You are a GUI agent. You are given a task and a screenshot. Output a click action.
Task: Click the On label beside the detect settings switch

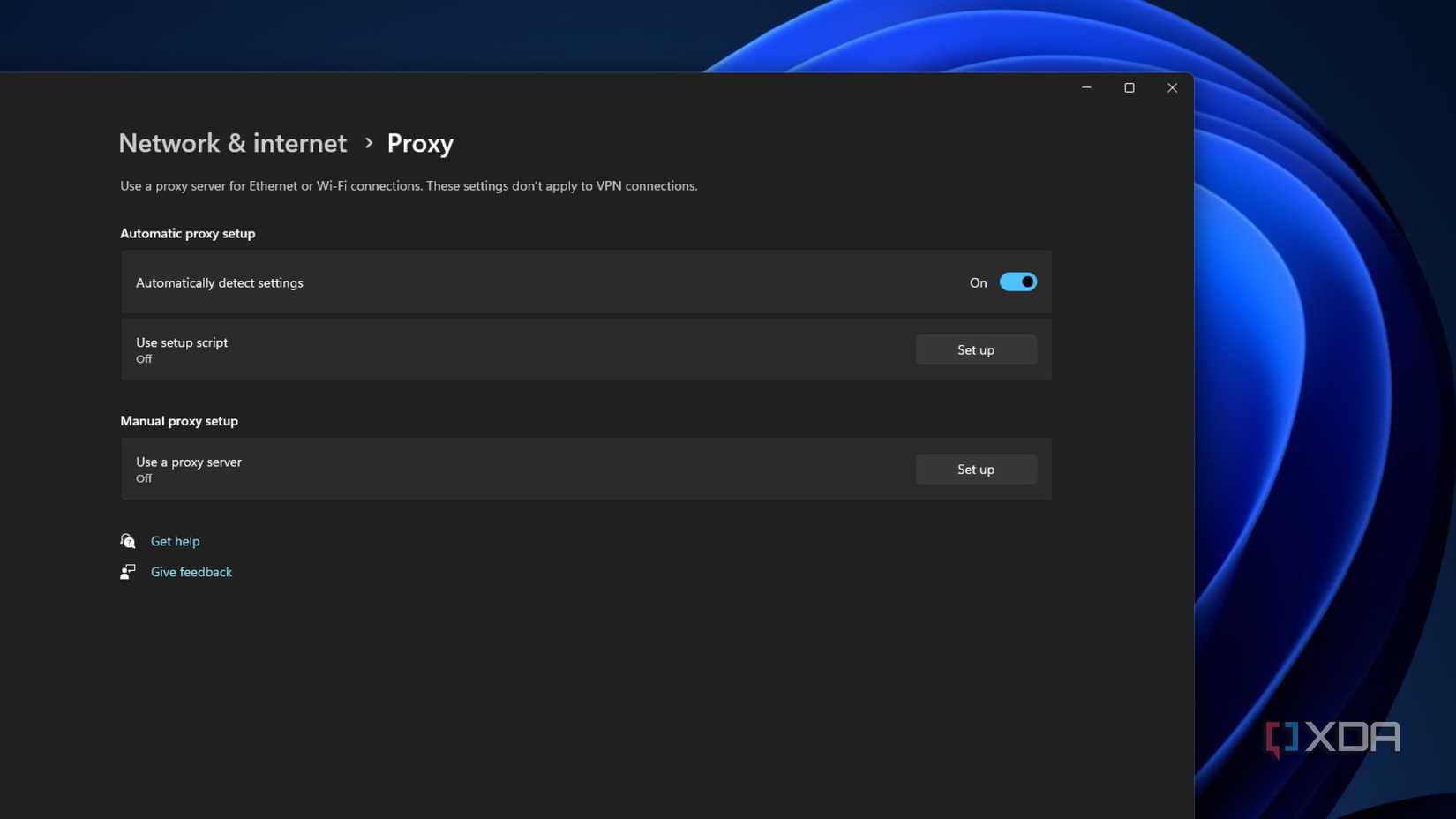(978, 282)
